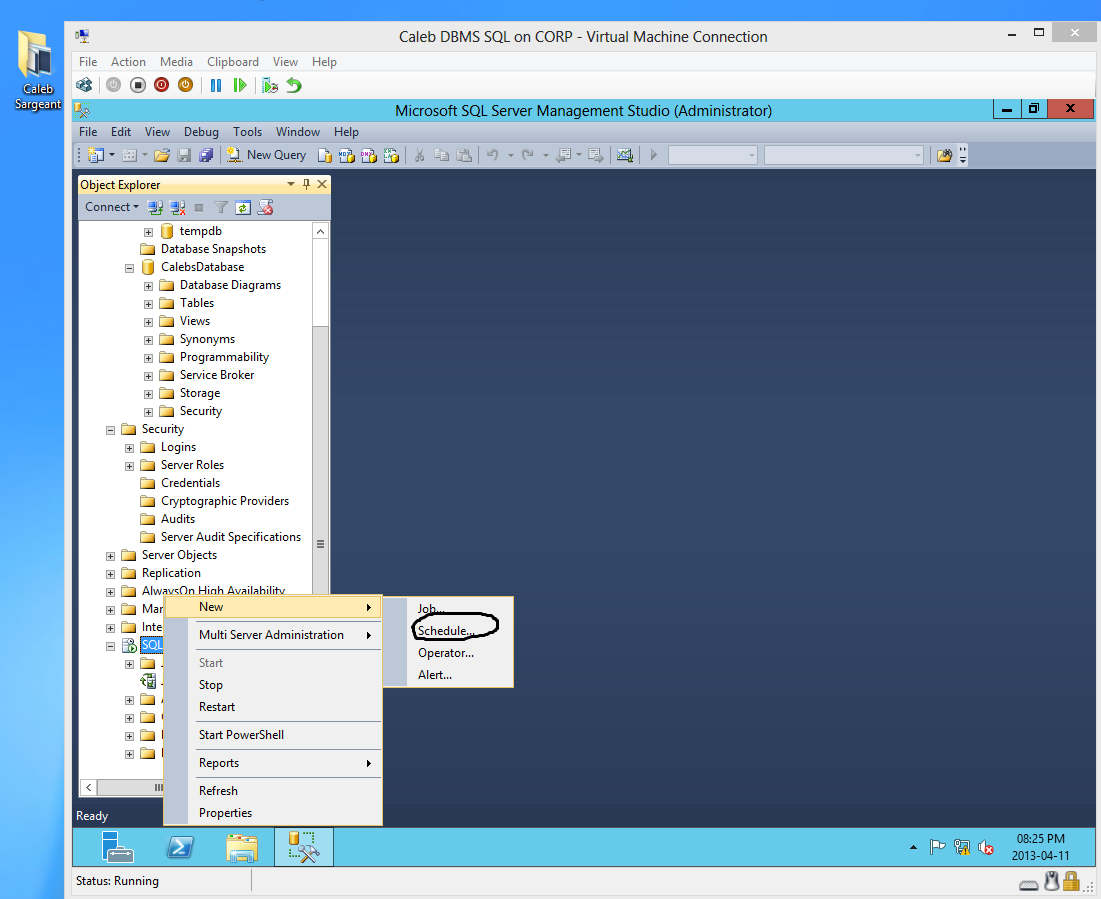Click the Analysis Services DMX Query icon
This screenshot has width=1101, height=899.
click(x=369, y=155)
